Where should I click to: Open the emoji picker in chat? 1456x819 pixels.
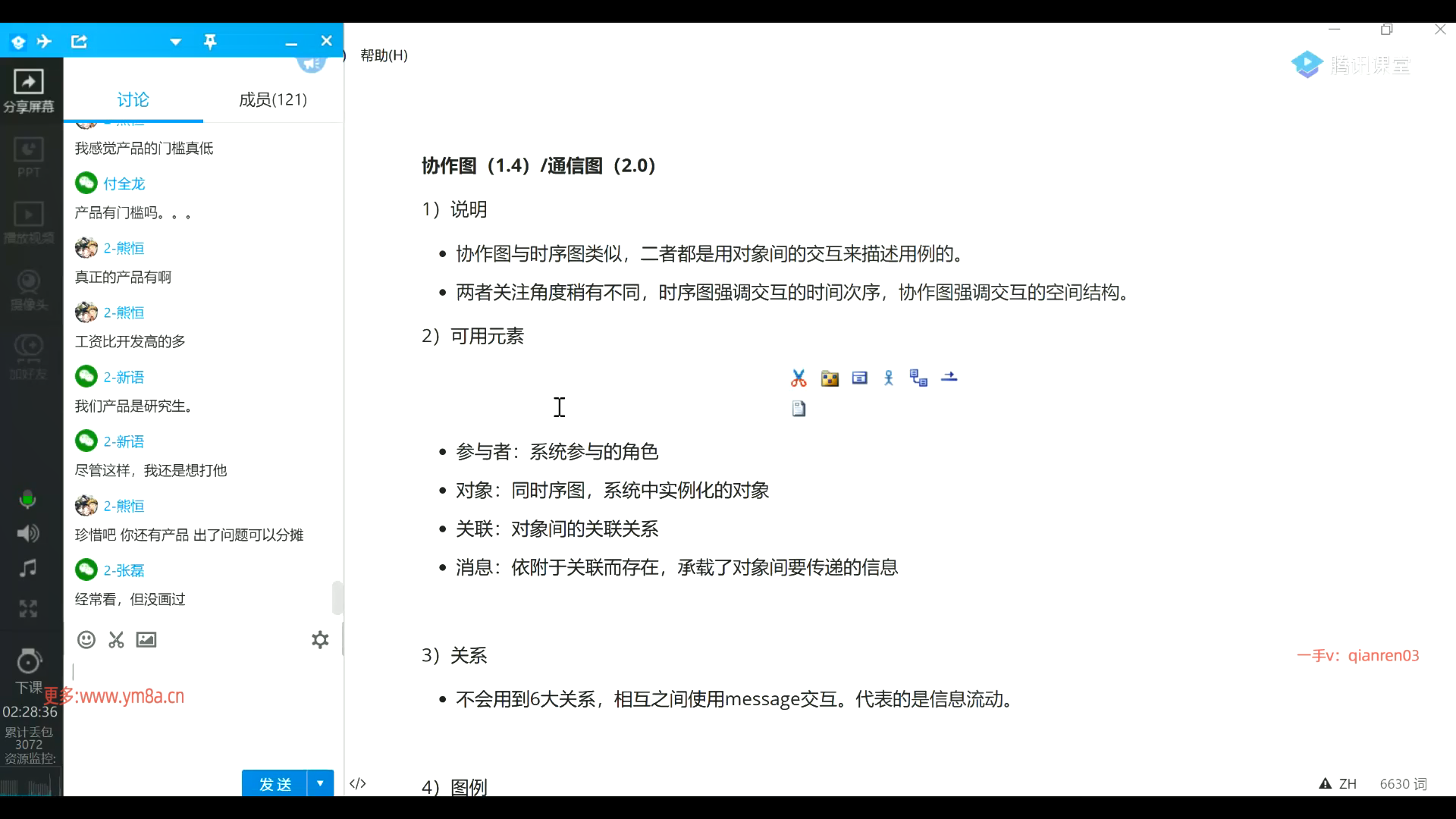[x=86, y=640]
